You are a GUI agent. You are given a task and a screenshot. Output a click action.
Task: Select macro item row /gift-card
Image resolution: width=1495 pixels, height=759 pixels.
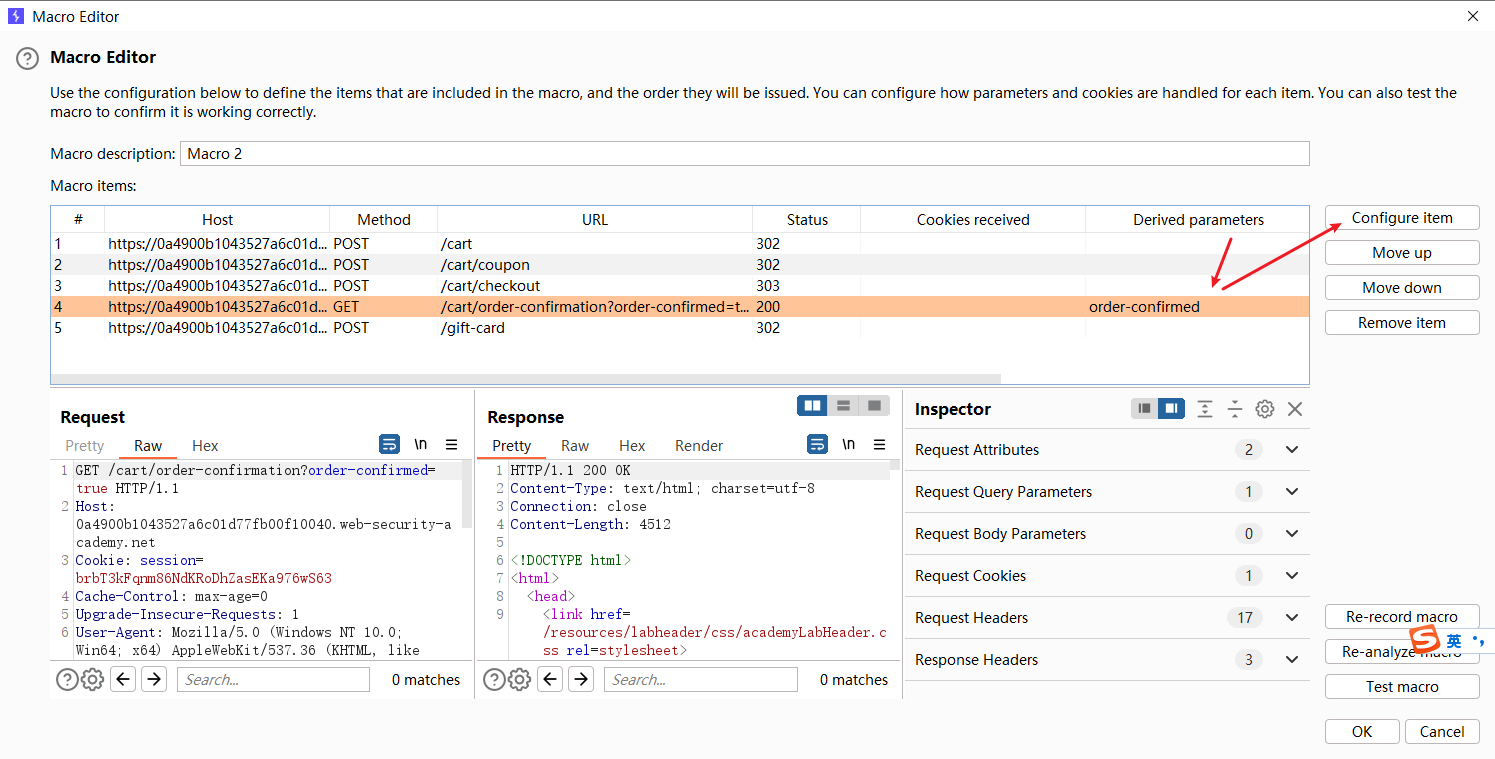(680, 328)
